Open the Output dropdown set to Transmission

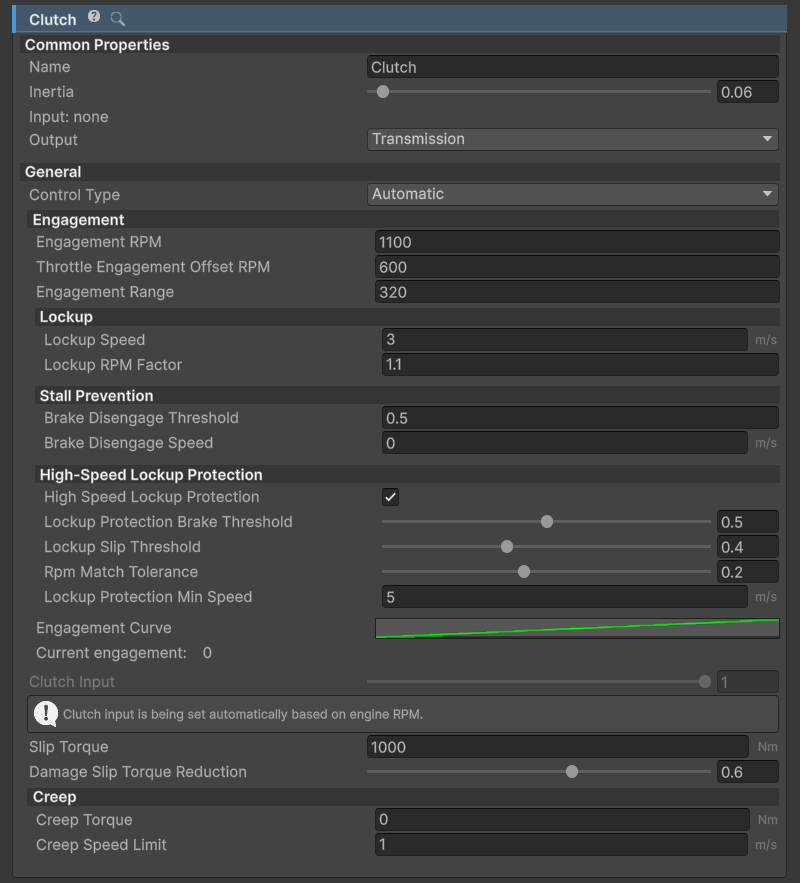coord(573,139)
